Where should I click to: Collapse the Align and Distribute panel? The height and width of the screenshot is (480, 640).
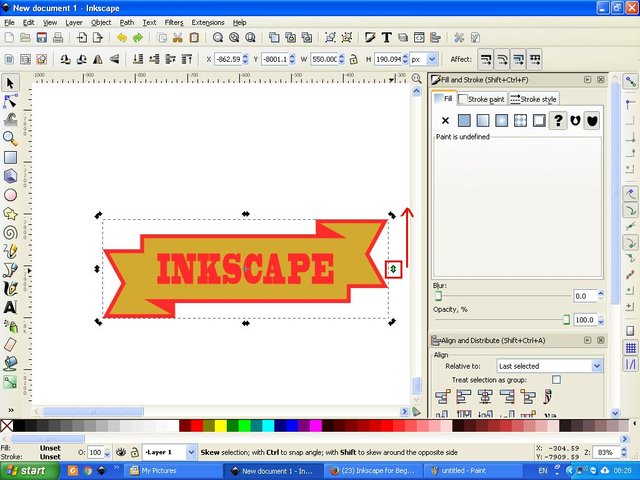click(x=587, y=340)
